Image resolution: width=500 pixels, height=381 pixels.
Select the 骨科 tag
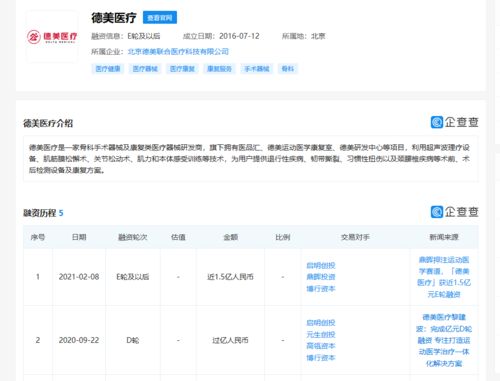pyautogui.click(x=288, y=69)
